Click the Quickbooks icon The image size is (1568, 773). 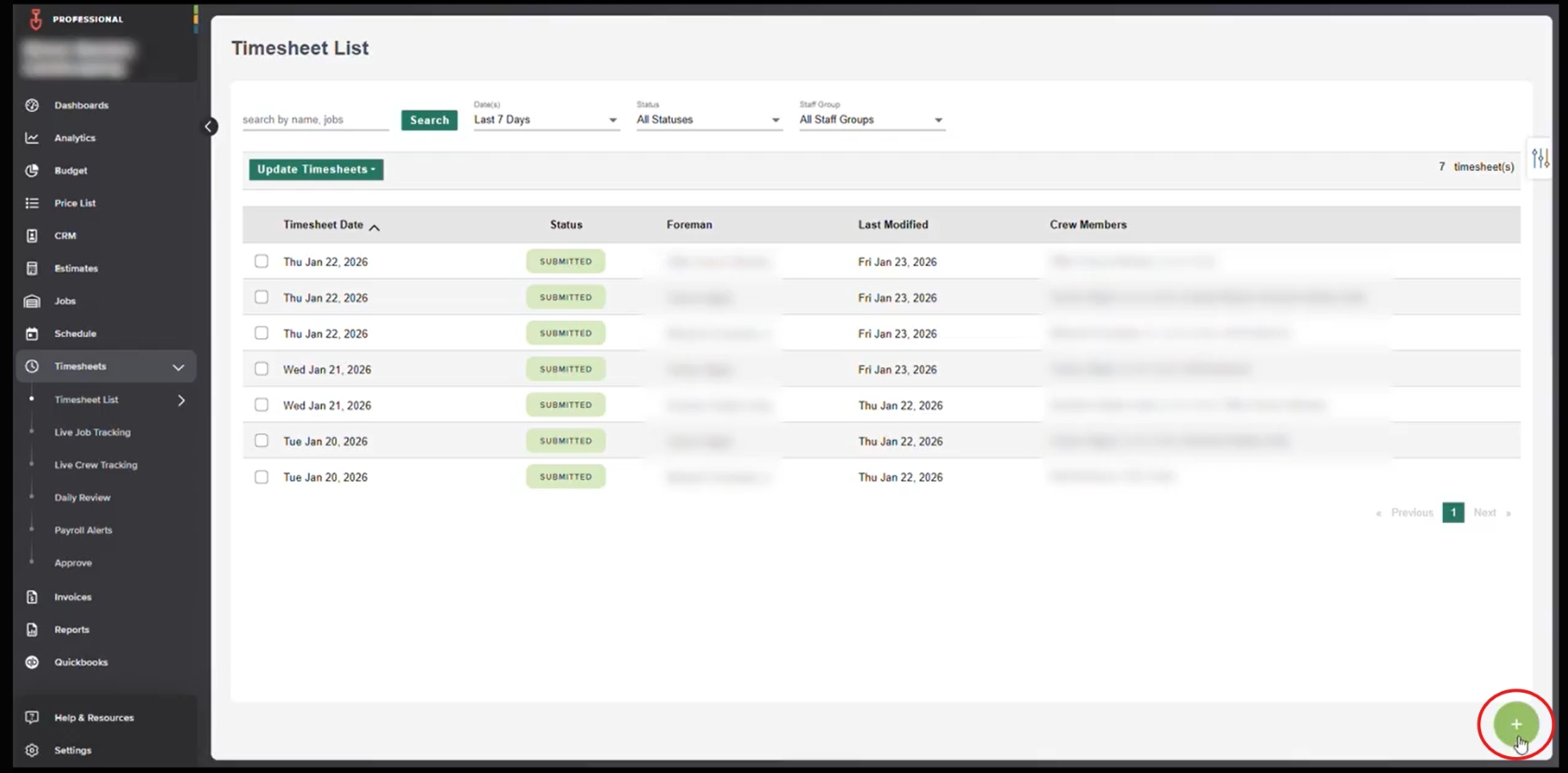click(x=32, y=663)
